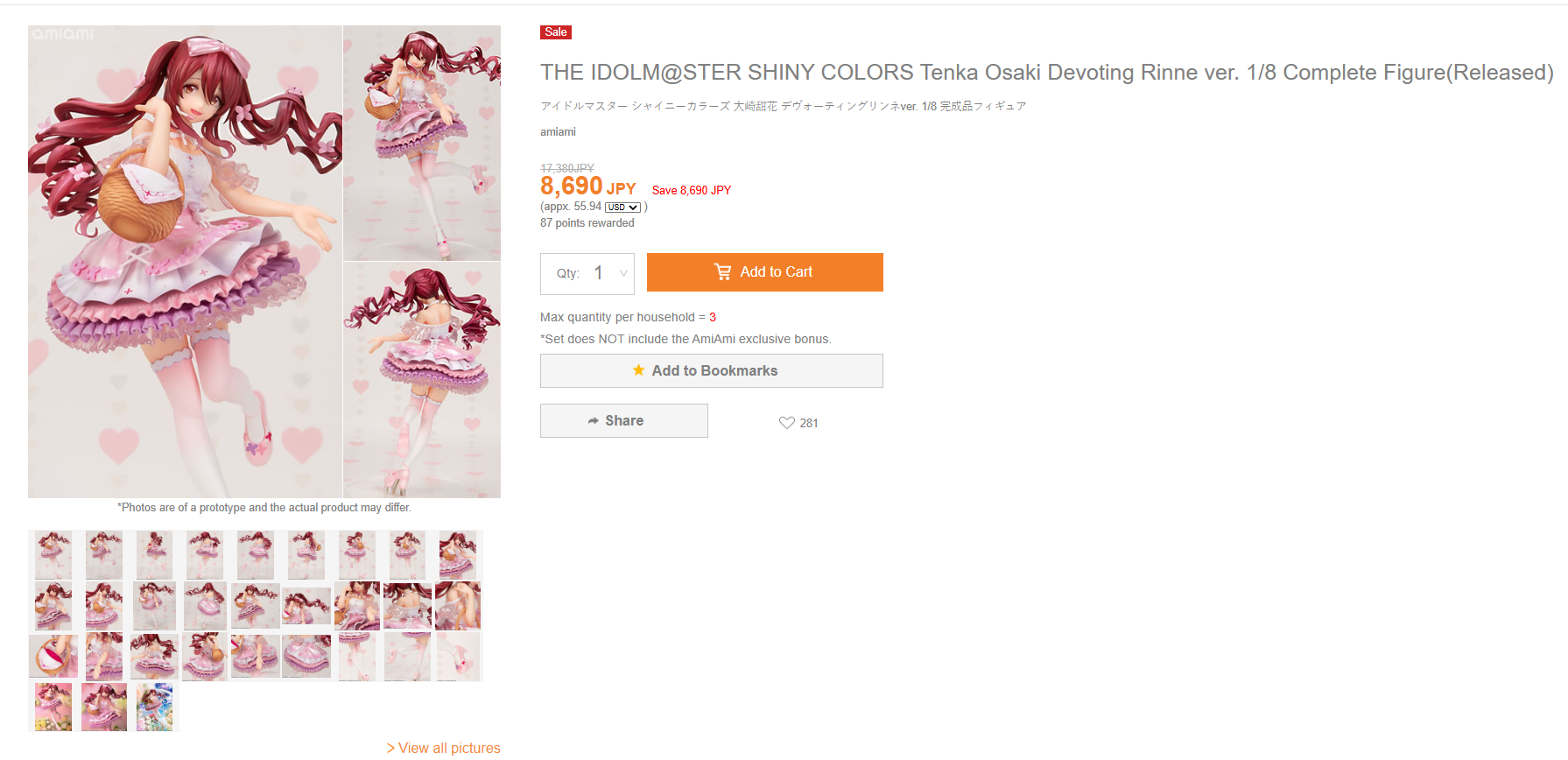Select first thumbnail in bottom row
1568x760 pixels.
click(53, 707)
